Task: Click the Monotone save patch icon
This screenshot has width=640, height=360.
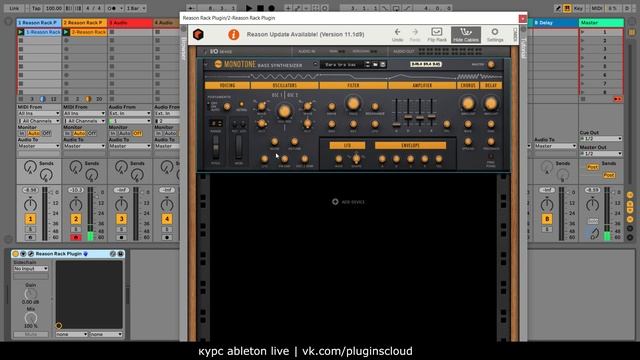Action: (x=383, y=64)
